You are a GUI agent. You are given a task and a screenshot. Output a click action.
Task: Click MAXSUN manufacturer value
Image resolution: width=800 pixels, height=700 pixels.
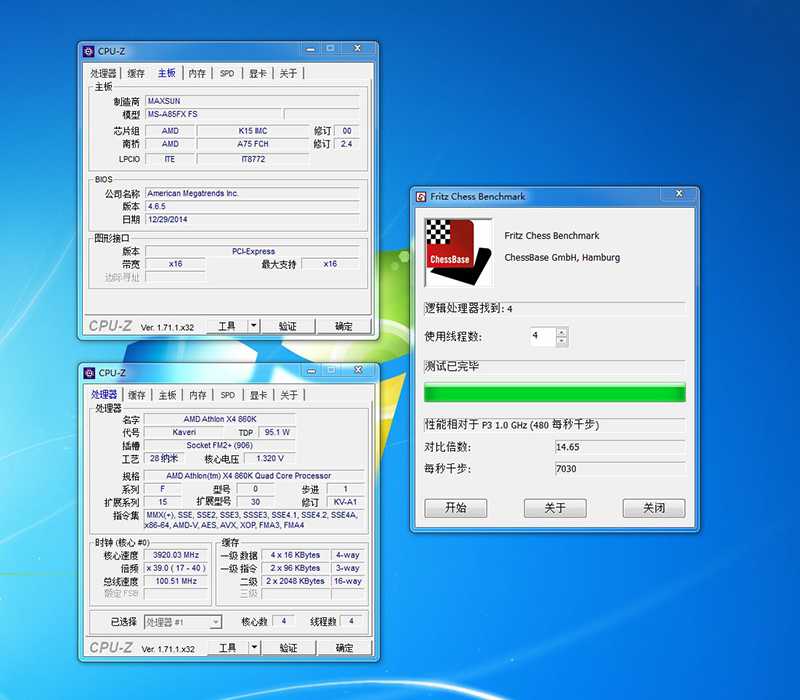pos(252,101)
